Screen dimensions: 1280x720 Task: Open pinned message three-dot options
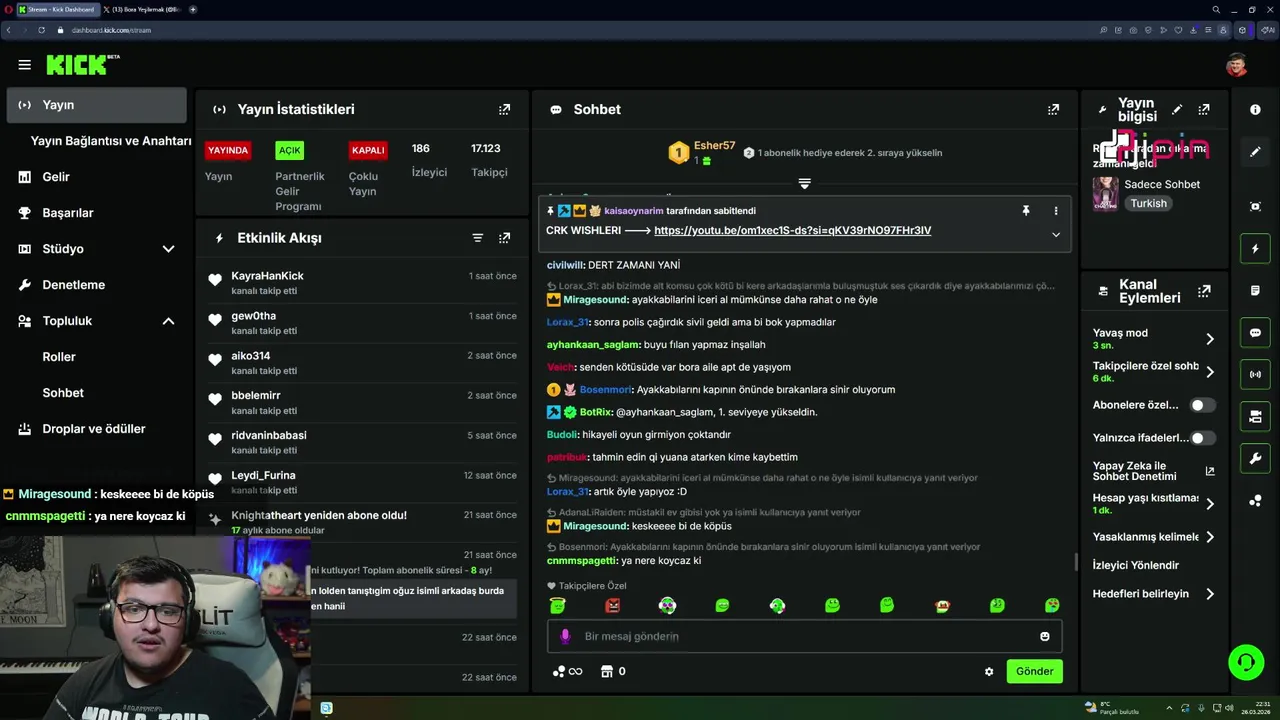(x=1055, y=211)
